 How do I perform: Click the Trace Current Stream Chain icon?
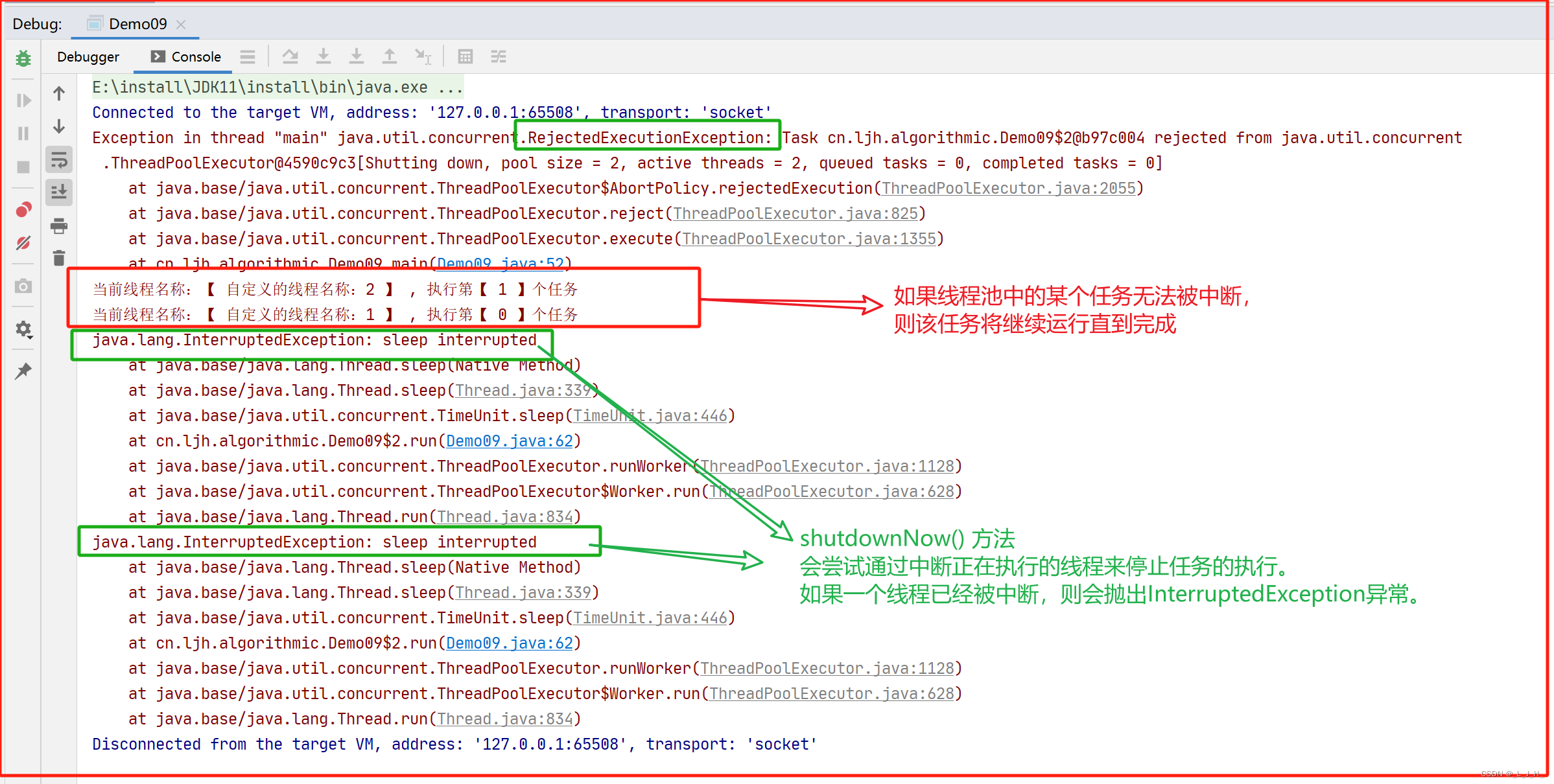[499, 57]
